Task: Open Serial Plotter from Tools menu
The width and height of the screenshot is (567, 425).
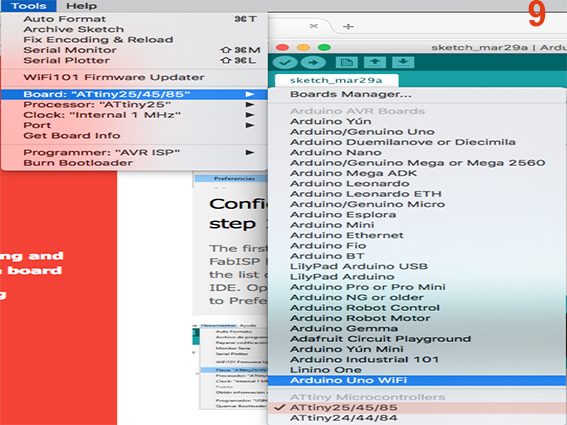Action: pyautogui.click(x=135, y=60)
